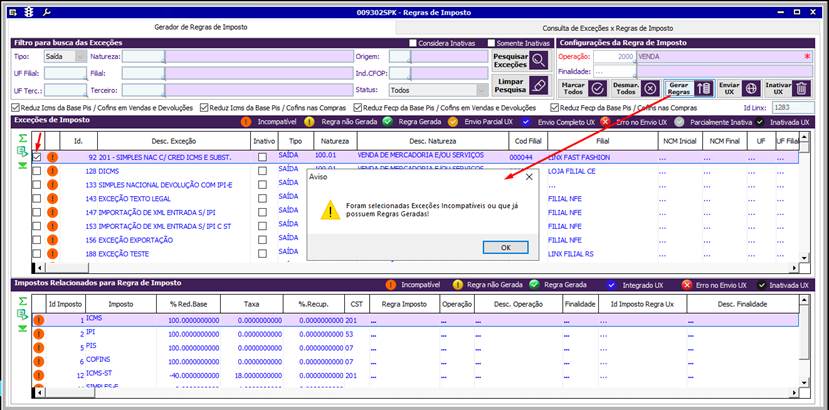Click the UF Filial input field
This screenshot has width=829, height=410.
click(66, 73)
